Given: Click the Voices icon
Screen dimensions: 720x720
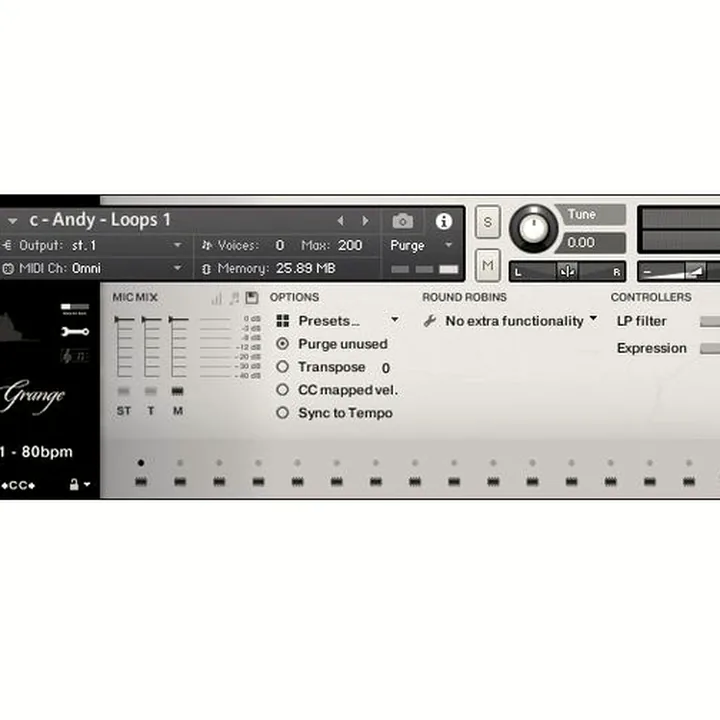Looking at the screenshot, I should [207, 246].
